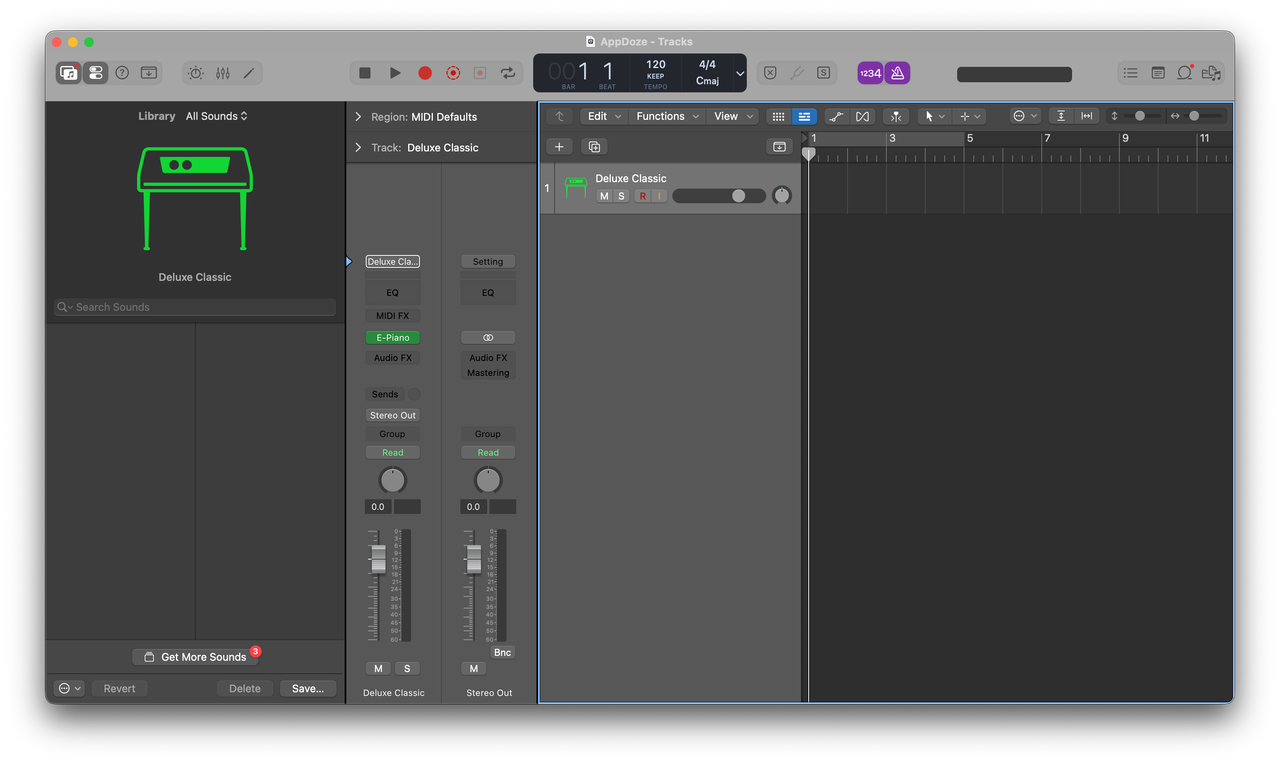Open the List Editors button
Viewport: 1280px width, 764px height.
(1130, 73)
